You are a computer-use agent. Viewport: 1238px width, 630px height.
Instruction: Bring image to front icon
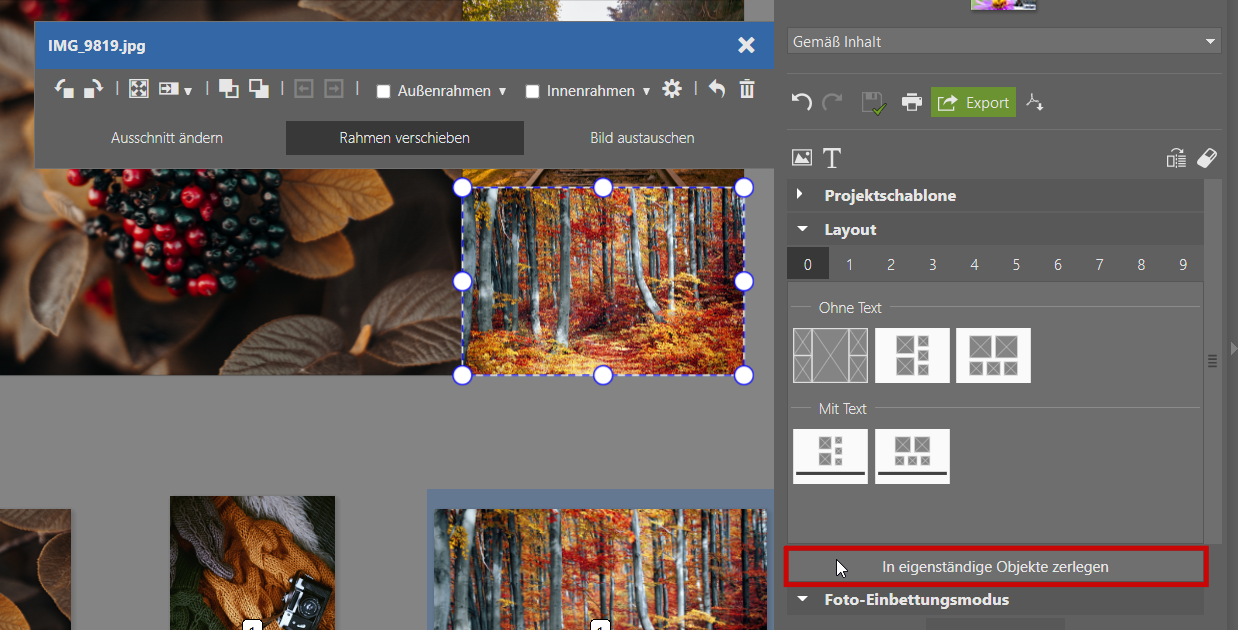click(229, 90)
